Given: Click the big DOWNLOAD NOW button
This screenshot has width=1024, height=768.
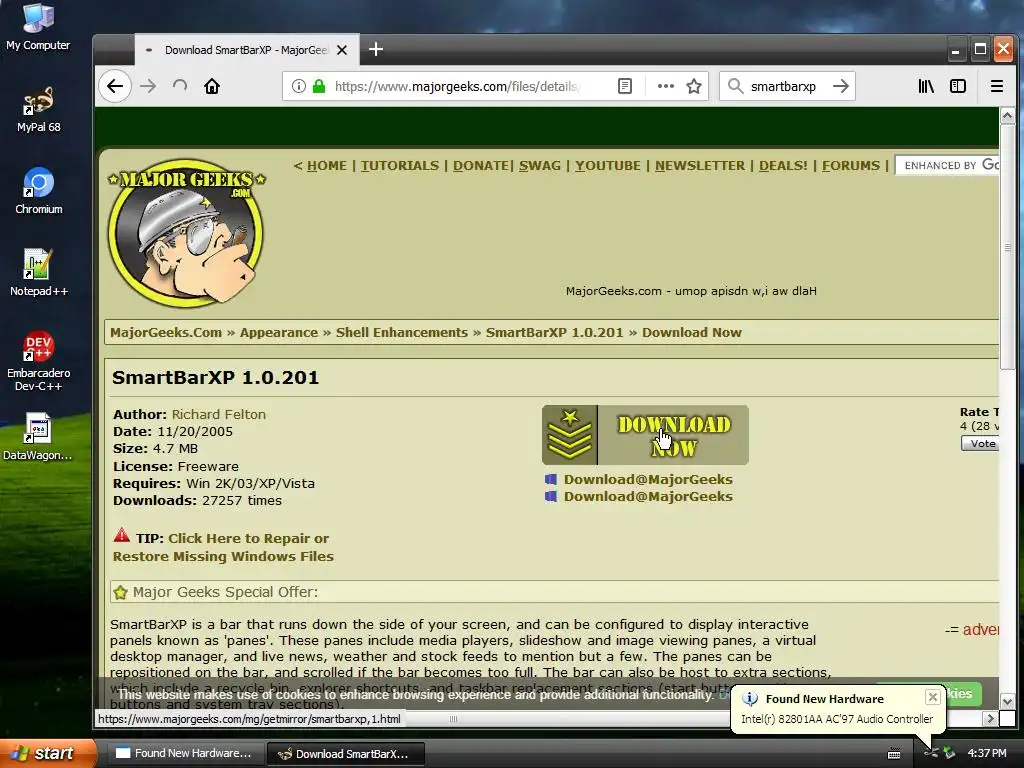Looking at the screenshot, I should tap(645, 435).
